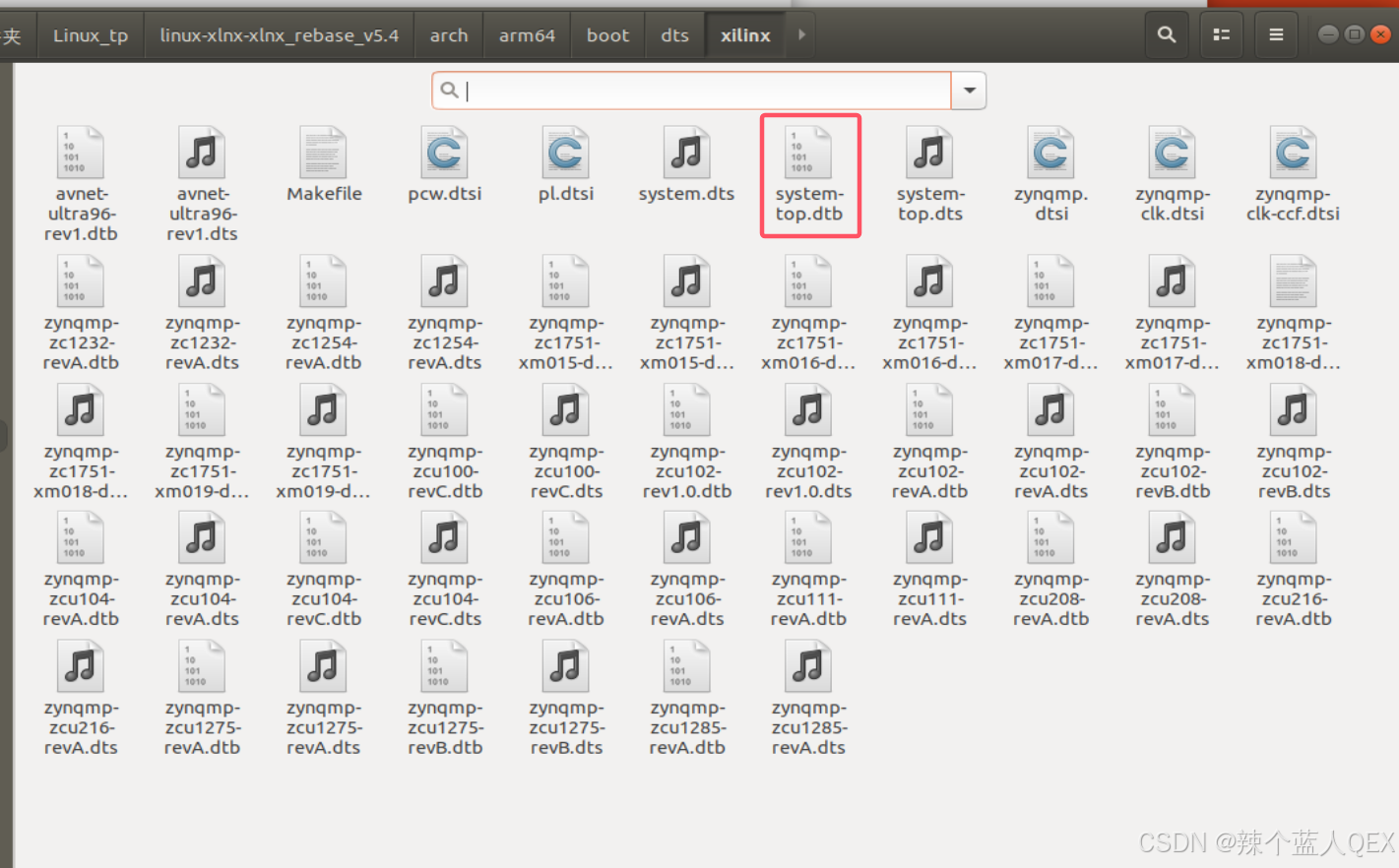Select zynqmp-zcu102-revB.dts file icon
The image size is (1399, 868).
pos(1294,410)
